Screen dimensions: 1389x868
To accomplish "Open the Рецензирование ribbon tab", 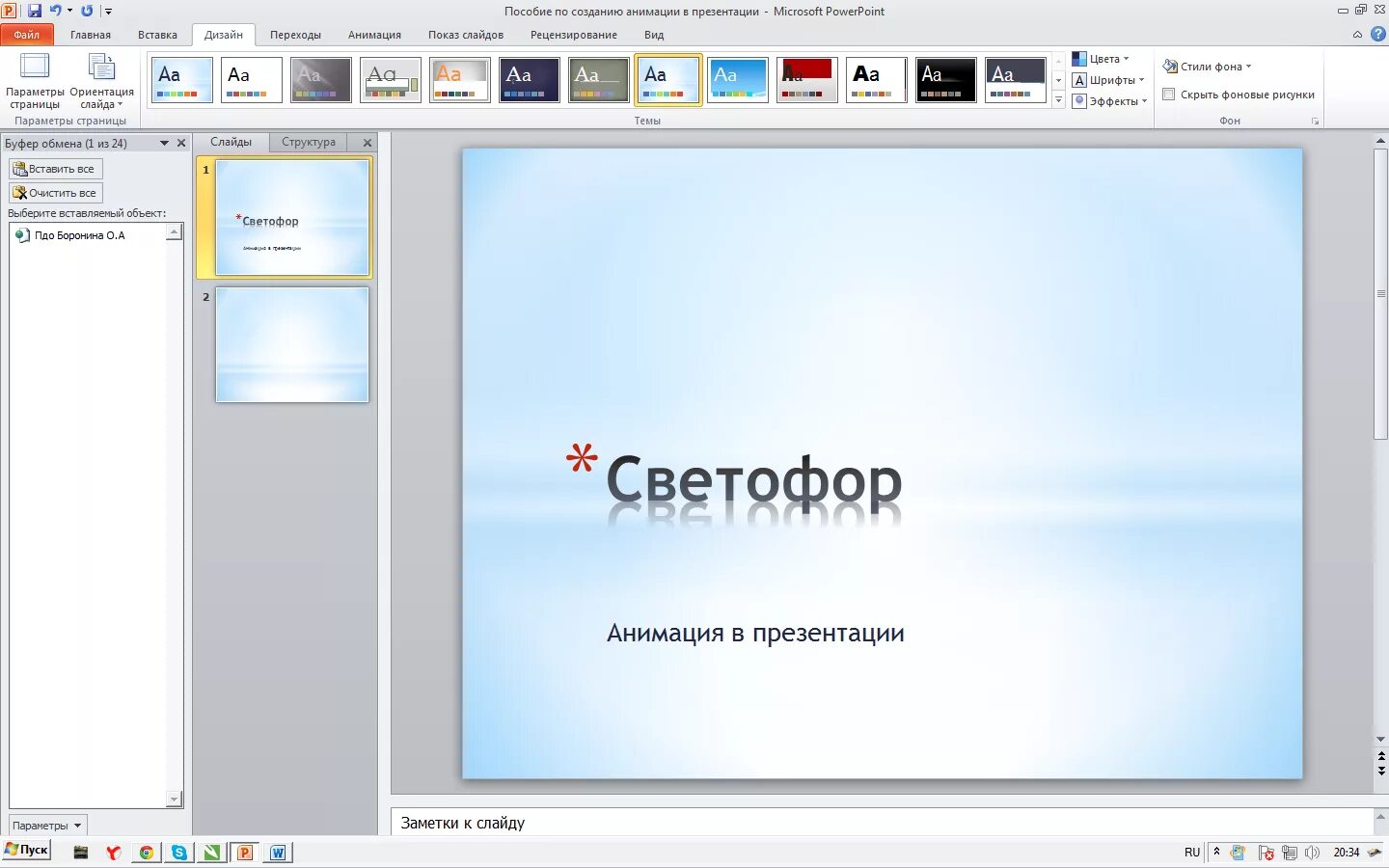I will (x=574, y=35).
